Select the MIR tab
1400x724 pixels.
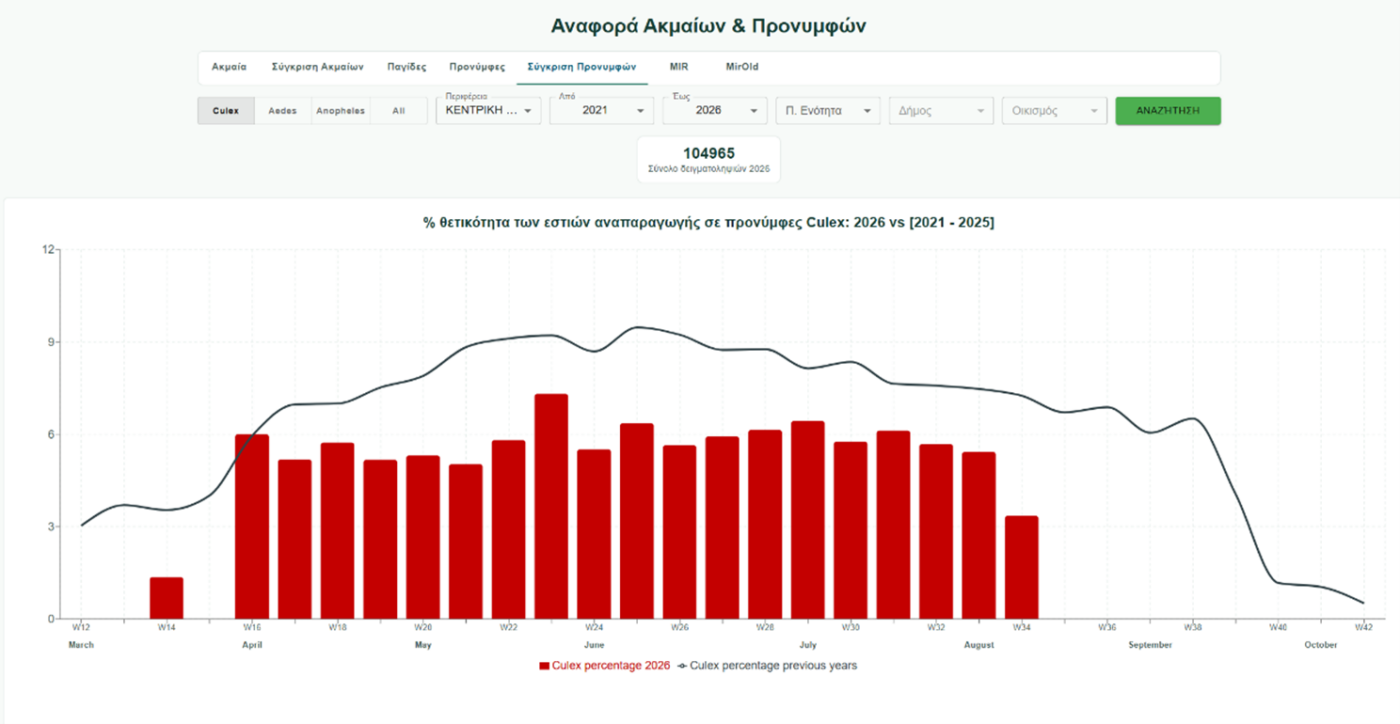pos(679,67)
